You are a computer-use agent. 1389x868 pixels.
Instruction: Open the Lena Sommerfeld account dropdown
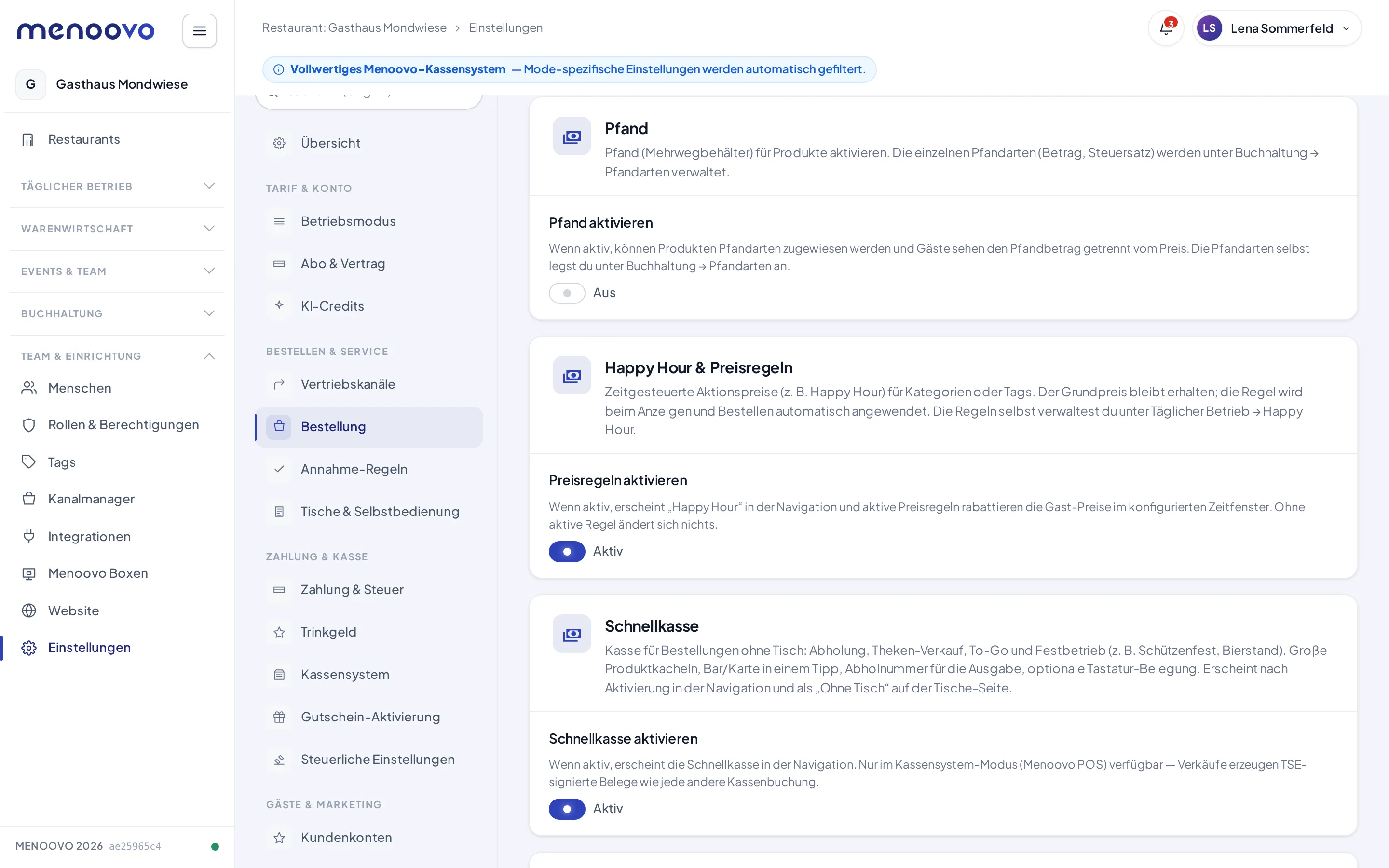1277,28
